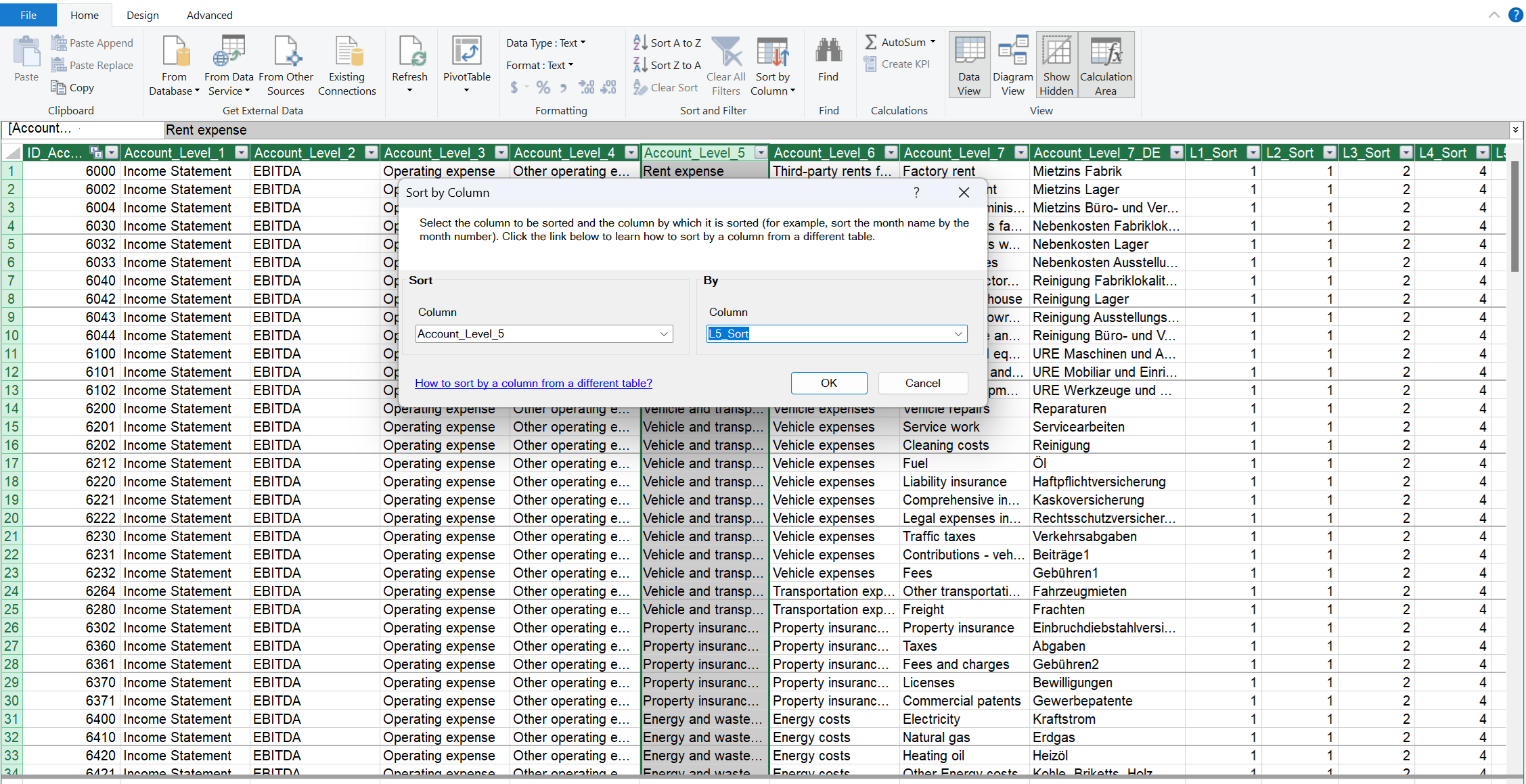This screenshot has height=784, width=1526.
Task: Open the From Database icon
Action: coord(174,64)
